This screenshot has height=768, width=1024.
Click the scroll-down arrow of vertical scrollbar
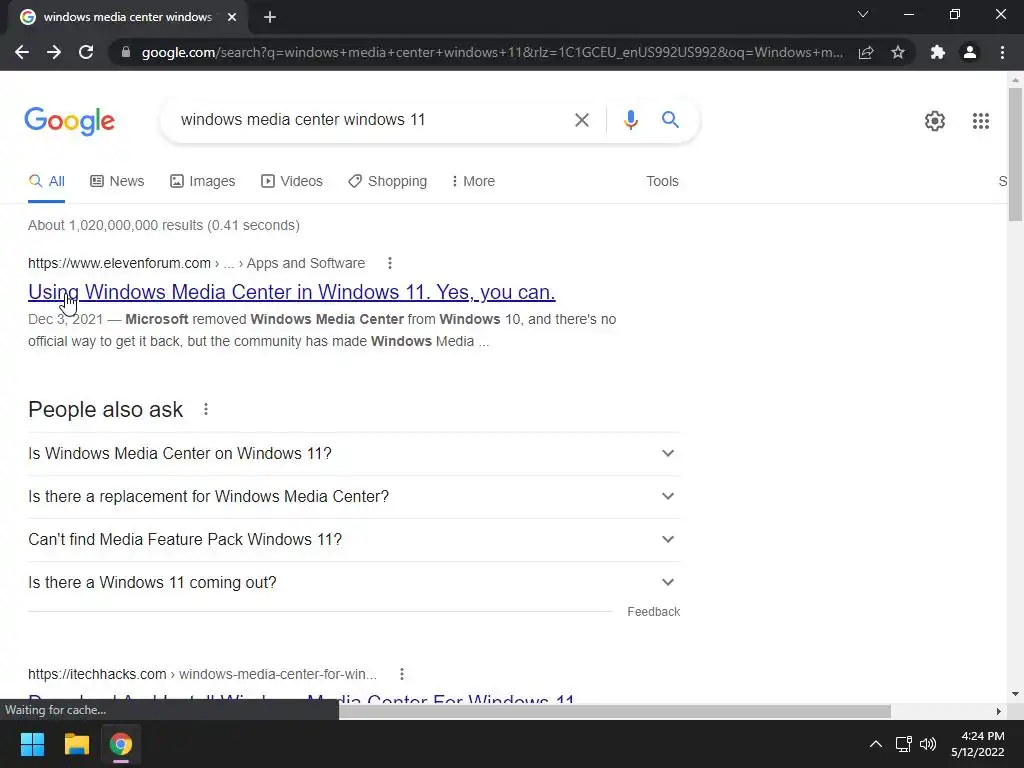[x=1015, y=694]
